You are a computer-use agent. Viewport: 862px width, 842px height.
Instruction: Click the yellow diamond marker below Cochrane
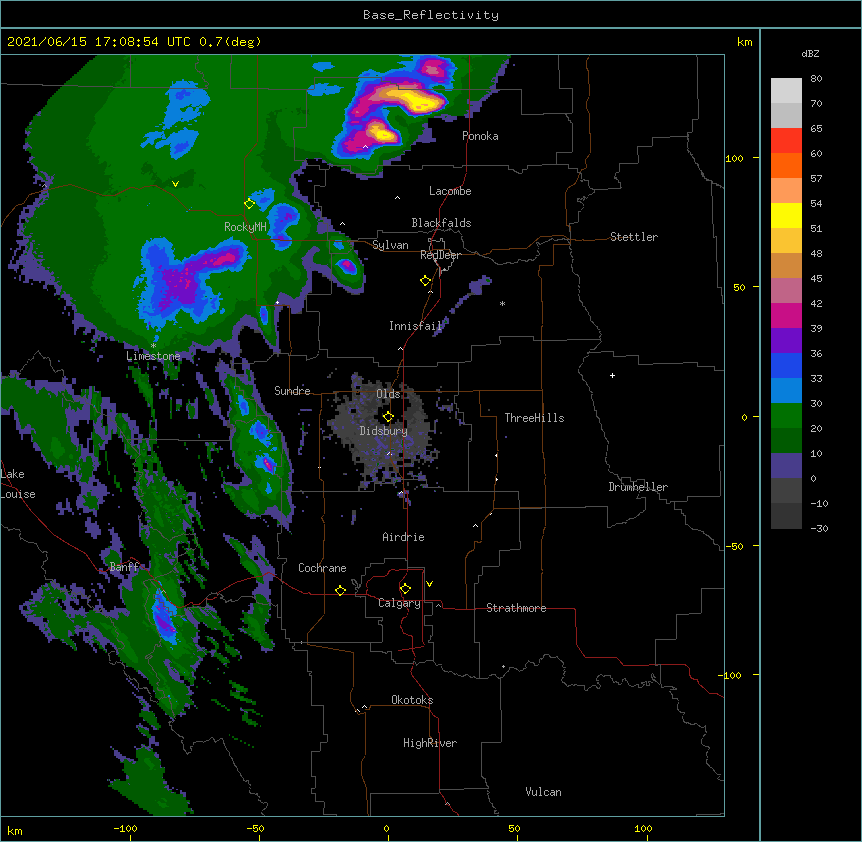tap(340, 590)
